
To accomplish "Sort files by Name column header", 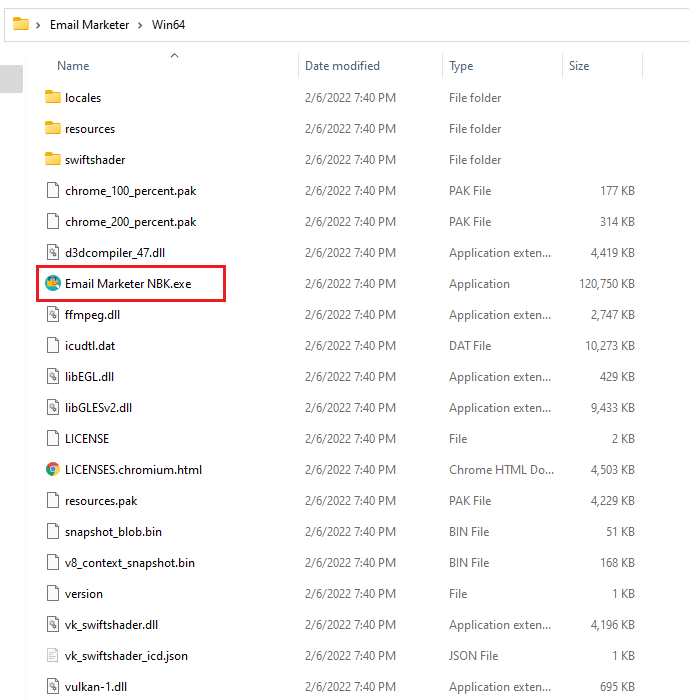I will coord(73,66).
